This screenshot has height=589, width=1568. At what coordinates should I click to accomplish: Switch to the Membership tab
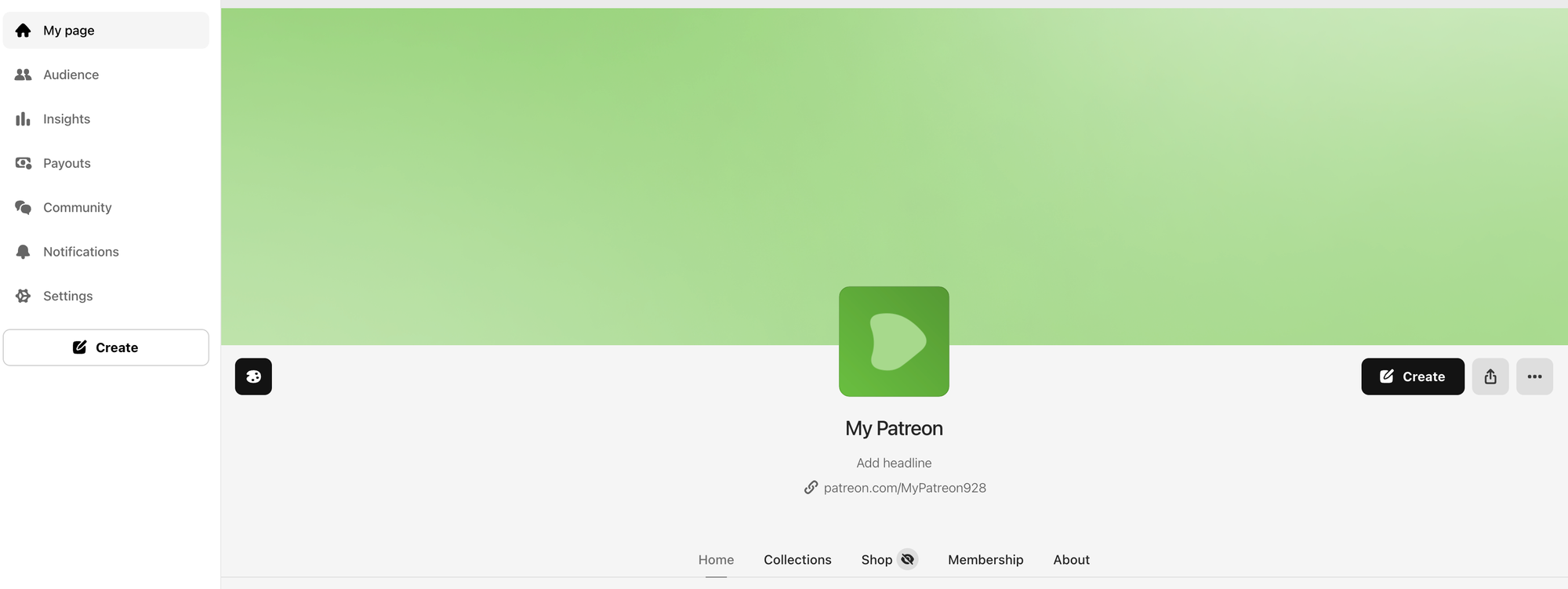pos(985,560)
